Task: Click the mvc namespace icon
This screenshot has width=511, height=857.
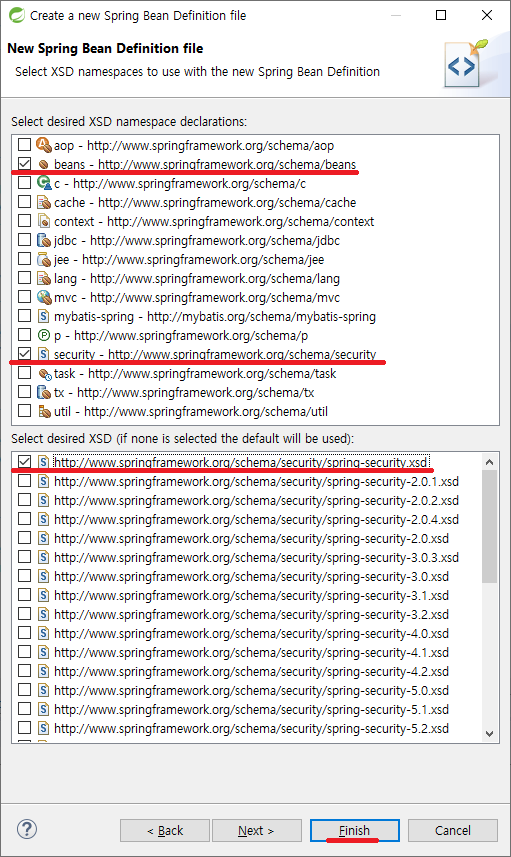Action: click(x=44, y=297)
